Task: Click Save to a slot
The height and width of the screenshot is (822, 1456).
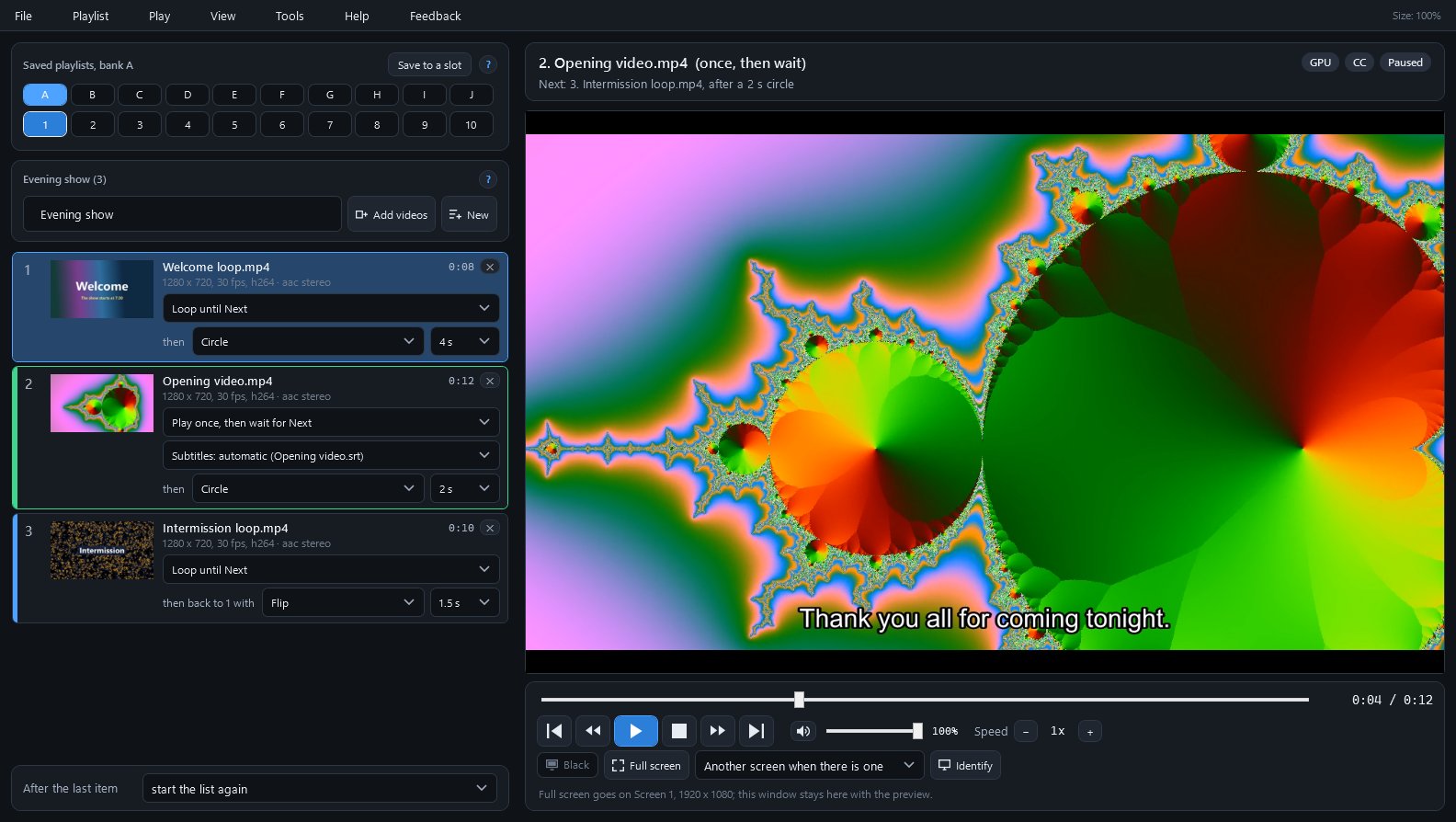Action: coord(429,64)
